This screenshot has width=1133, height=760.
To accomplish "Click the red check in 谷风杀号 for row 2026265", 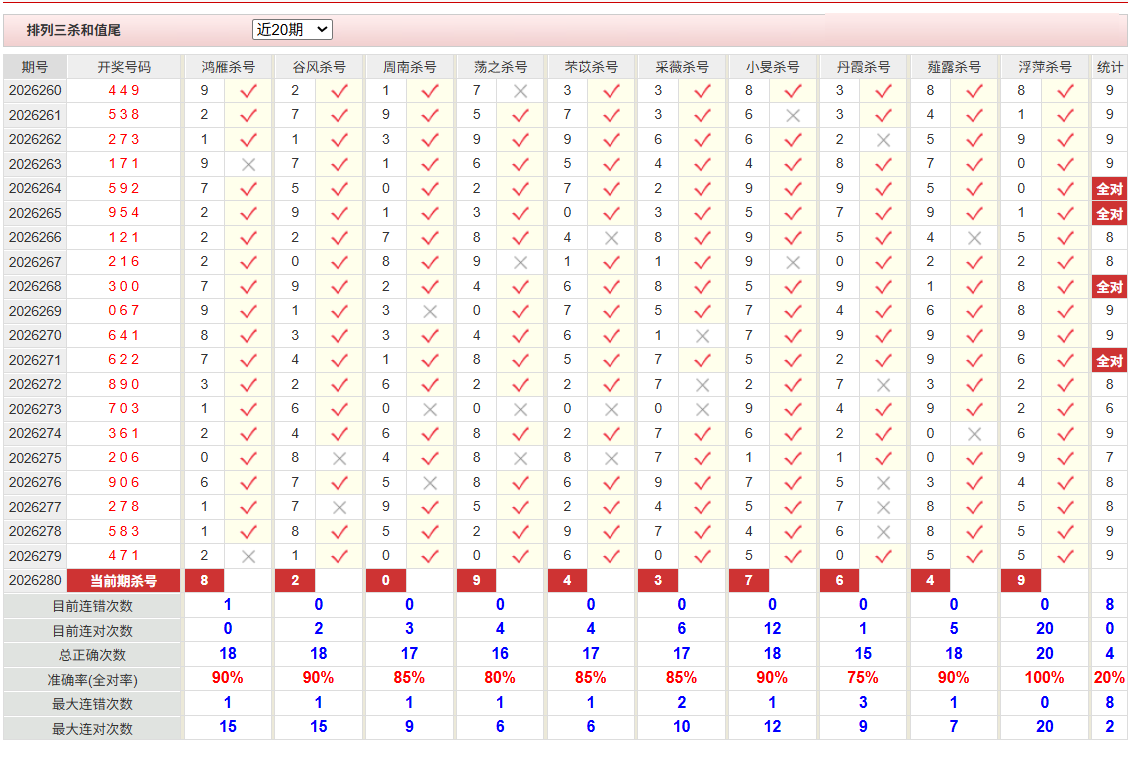I will (339, 214).
